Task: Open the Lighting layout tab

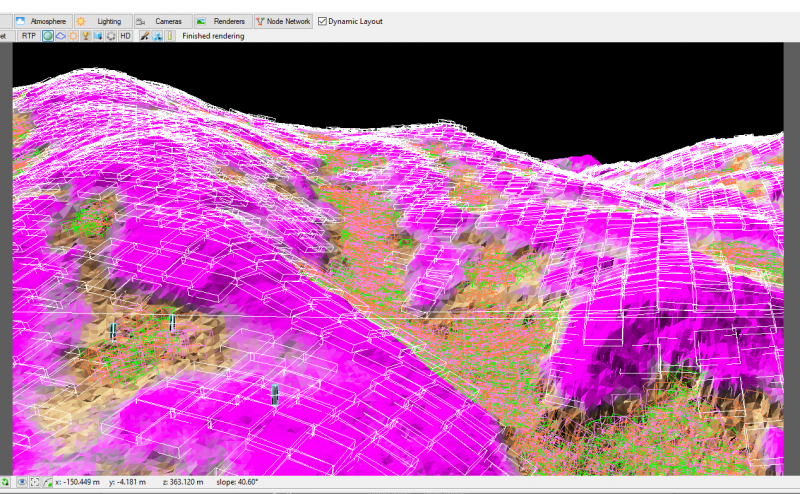Action: click(x=104, y=21)
